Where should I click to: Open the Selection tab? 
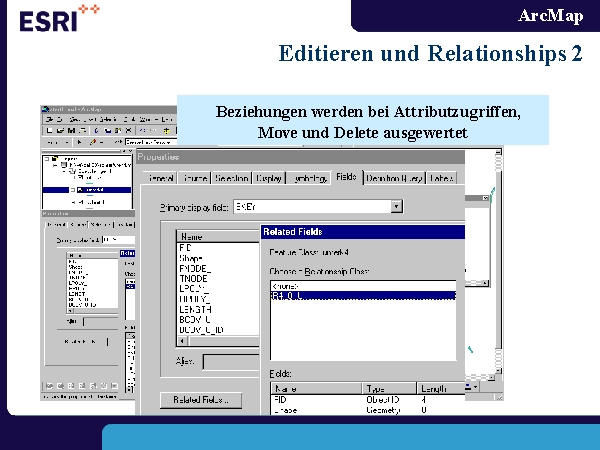pos(232,178)
